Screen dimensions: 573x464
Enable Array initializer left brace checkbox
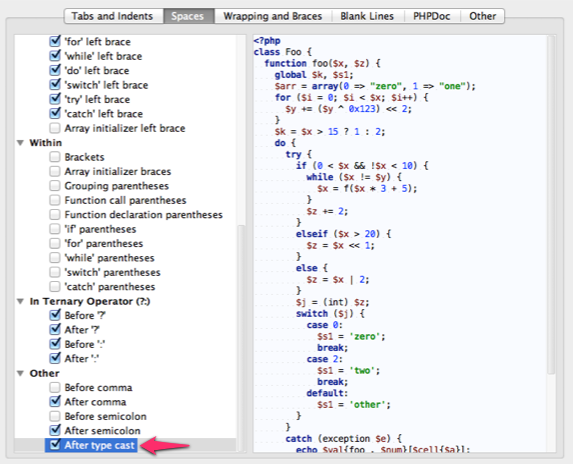pyautogui.click(x=55, y=128)
